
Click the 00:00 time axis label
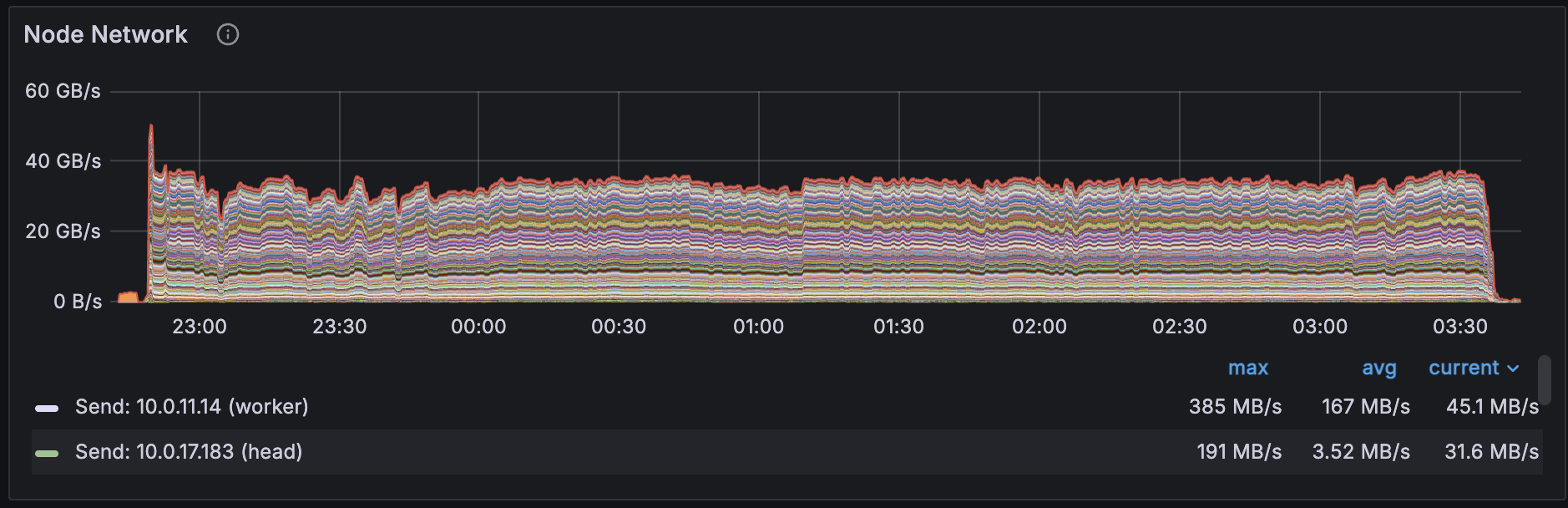pos(478,327)
